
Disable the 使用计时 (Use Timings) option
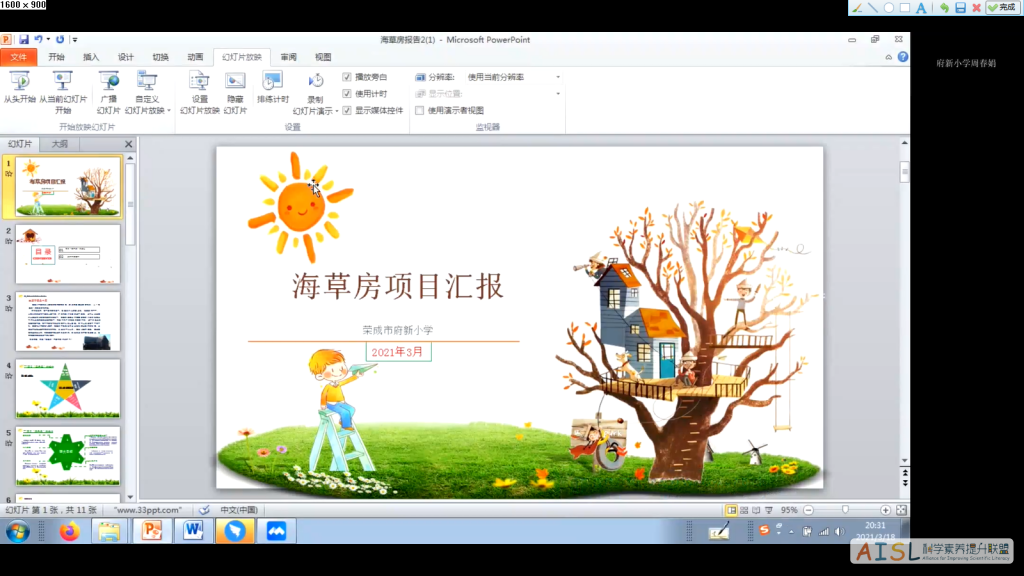(x=345, y=92)
